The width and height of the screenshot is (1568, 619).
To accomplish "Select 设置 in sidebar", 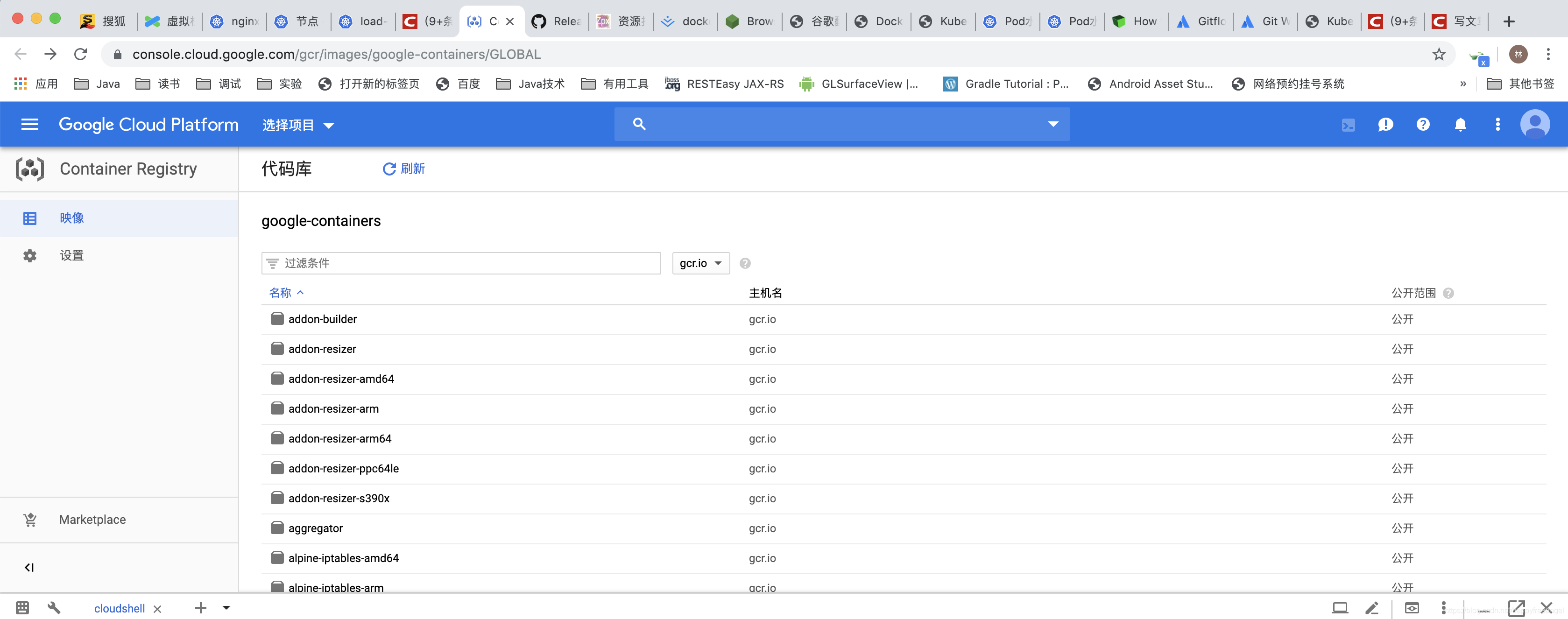I will pos(120,256).
